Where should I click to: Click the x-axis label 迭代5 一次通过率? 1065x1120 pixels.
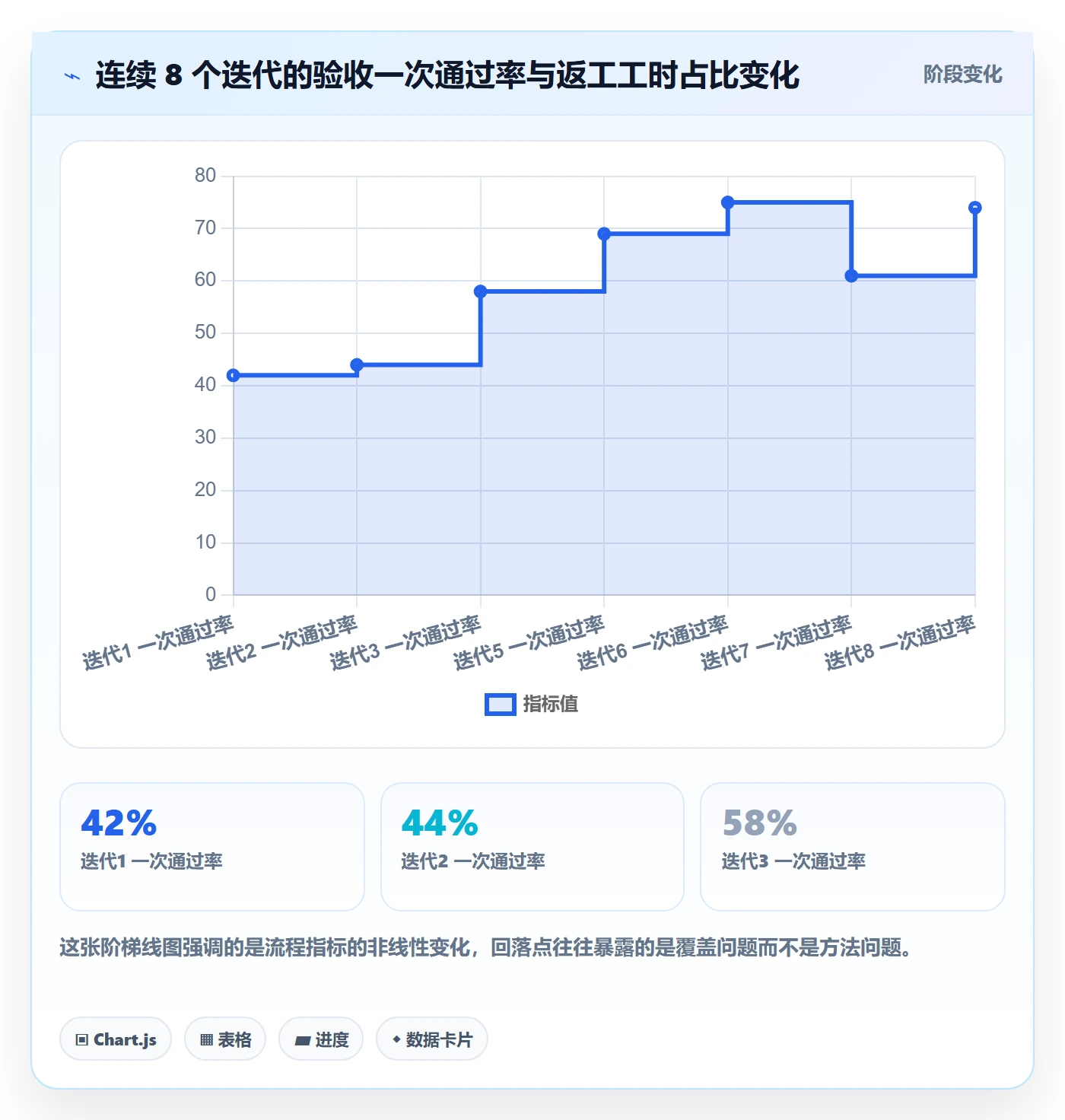529,643
